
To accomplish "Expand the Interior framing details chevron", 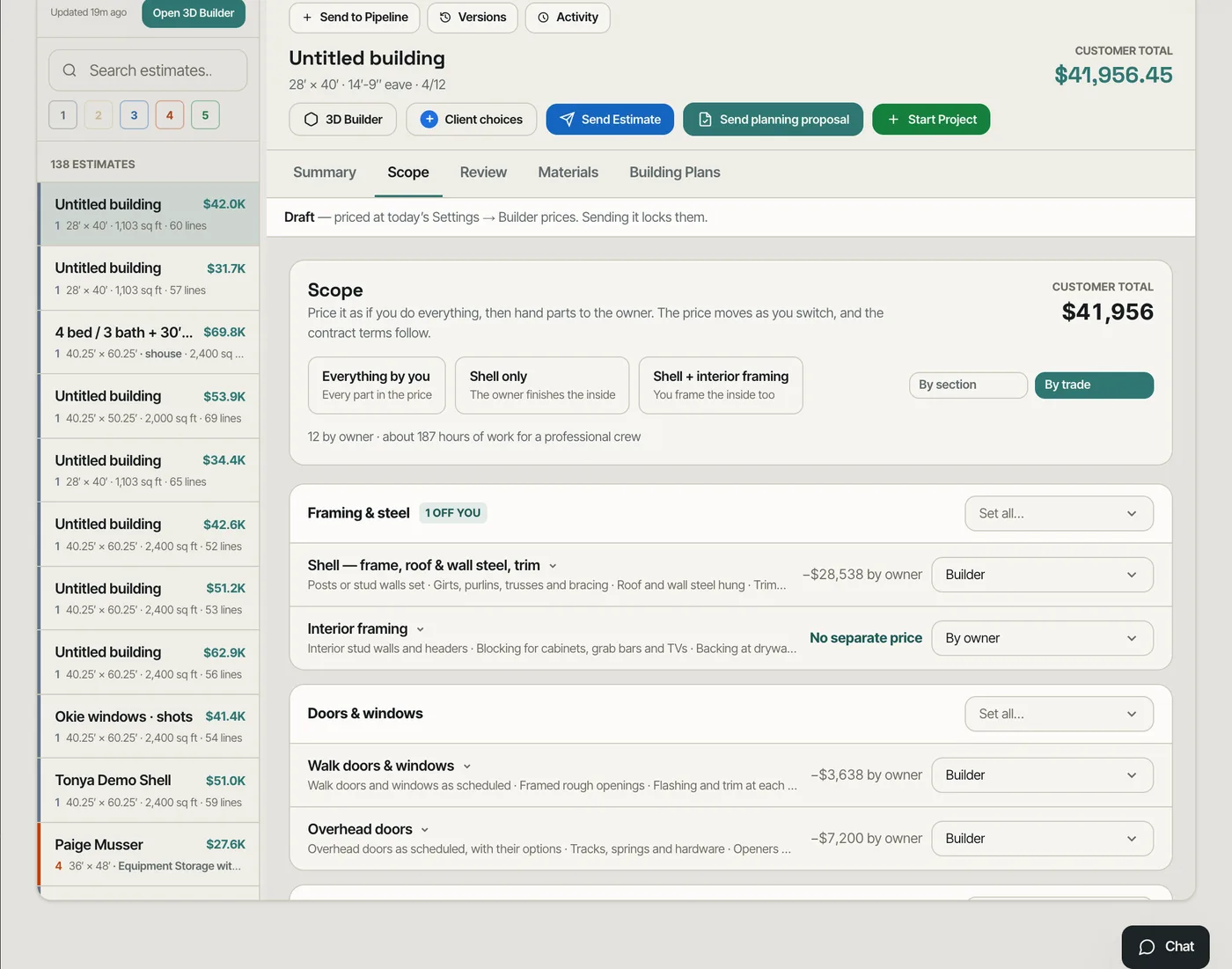I will 420,629.
